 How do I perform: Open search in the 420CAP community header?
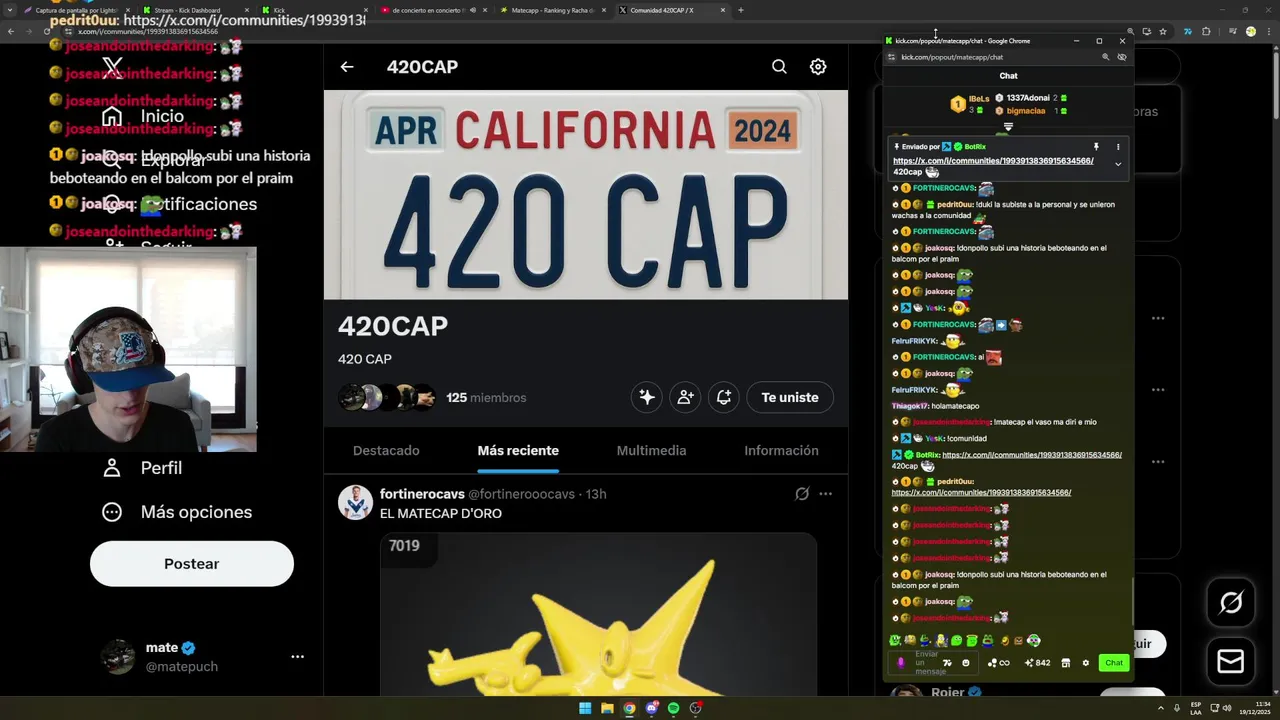[779, 67]
